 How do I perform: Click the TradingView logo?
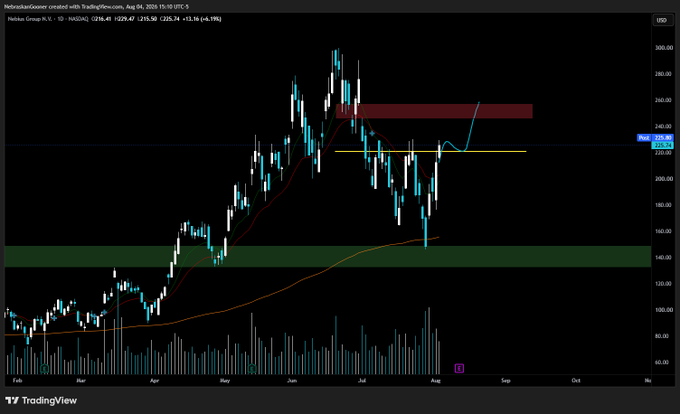[x=41, y=400]
